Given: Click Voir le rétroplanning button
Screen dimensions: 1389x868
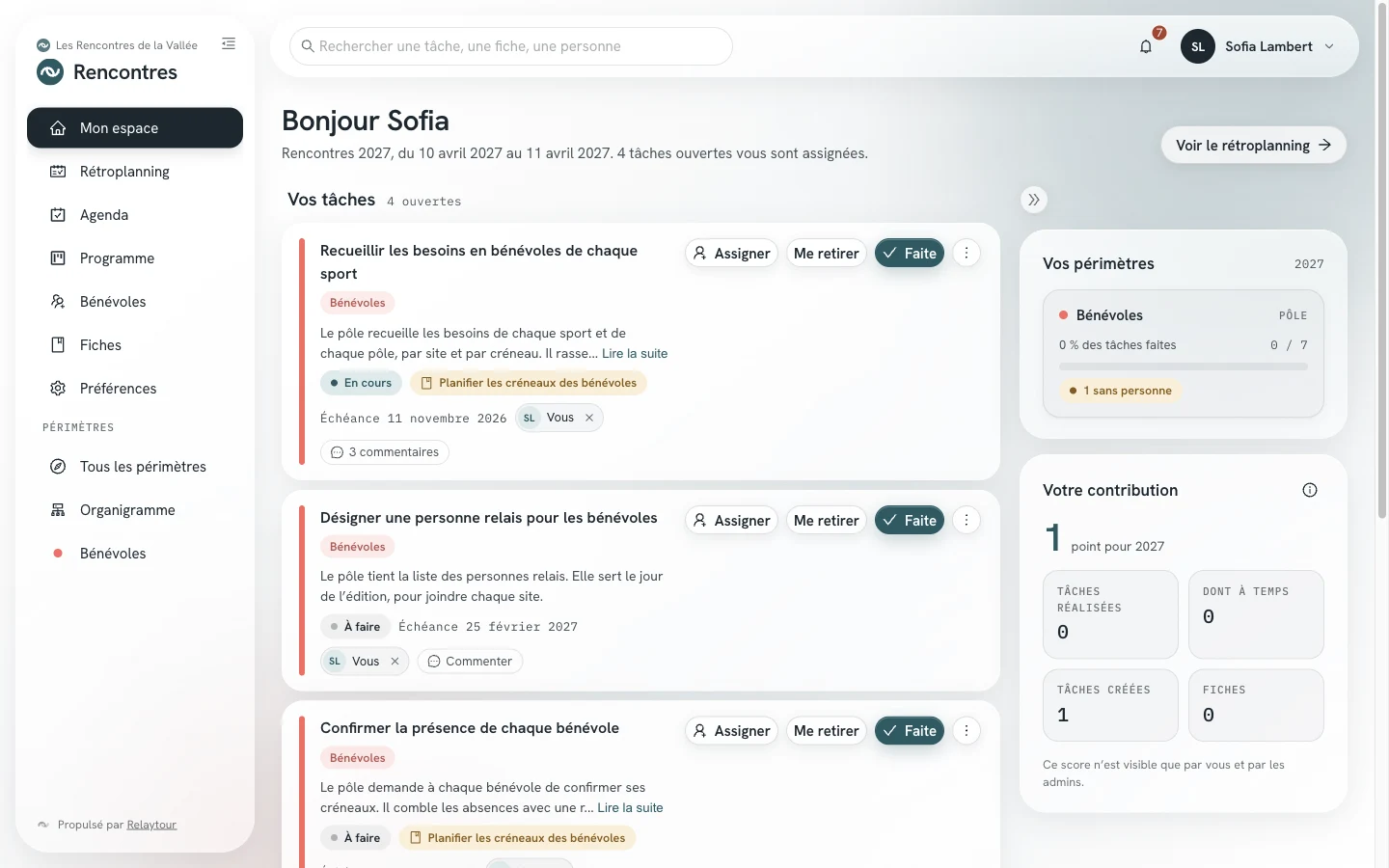Looking at the screenshot, I should pos(1254,146).
